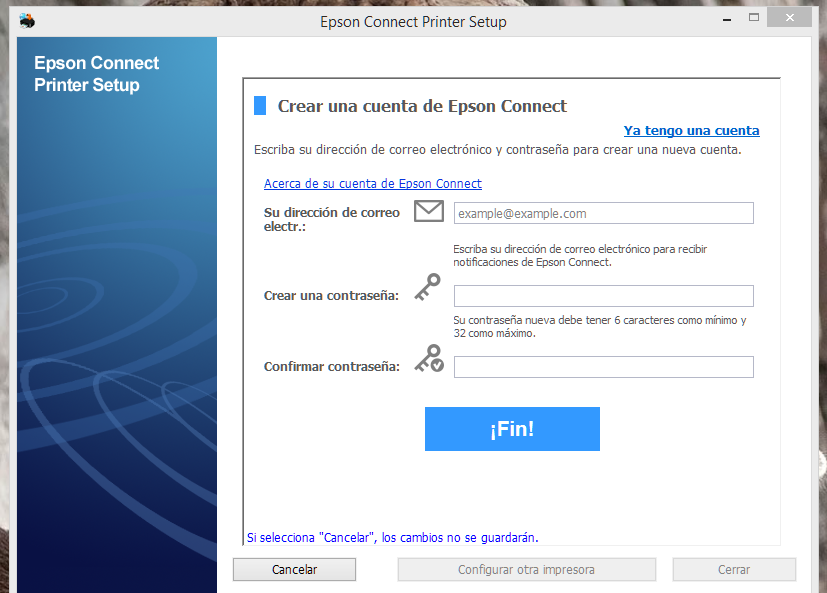Focus the 'Crear una contraseña' password field

coord(603,296)
